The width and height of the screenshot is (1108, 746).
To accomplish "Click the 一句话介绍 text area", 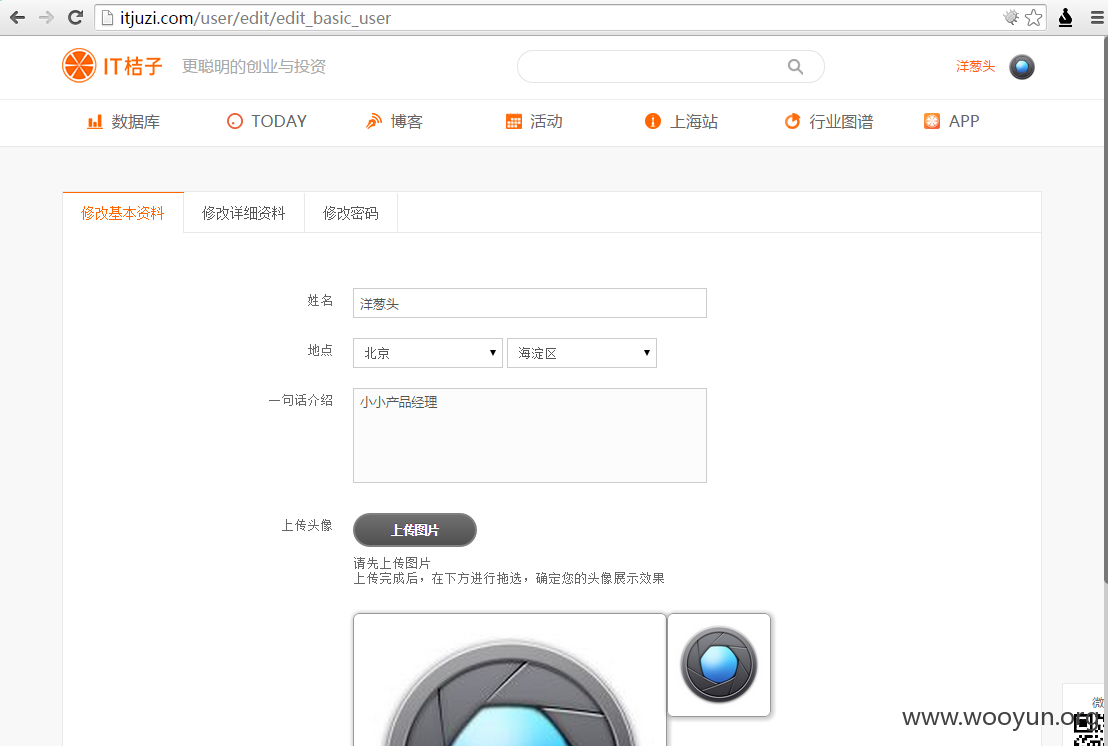I will pos(530,435).
